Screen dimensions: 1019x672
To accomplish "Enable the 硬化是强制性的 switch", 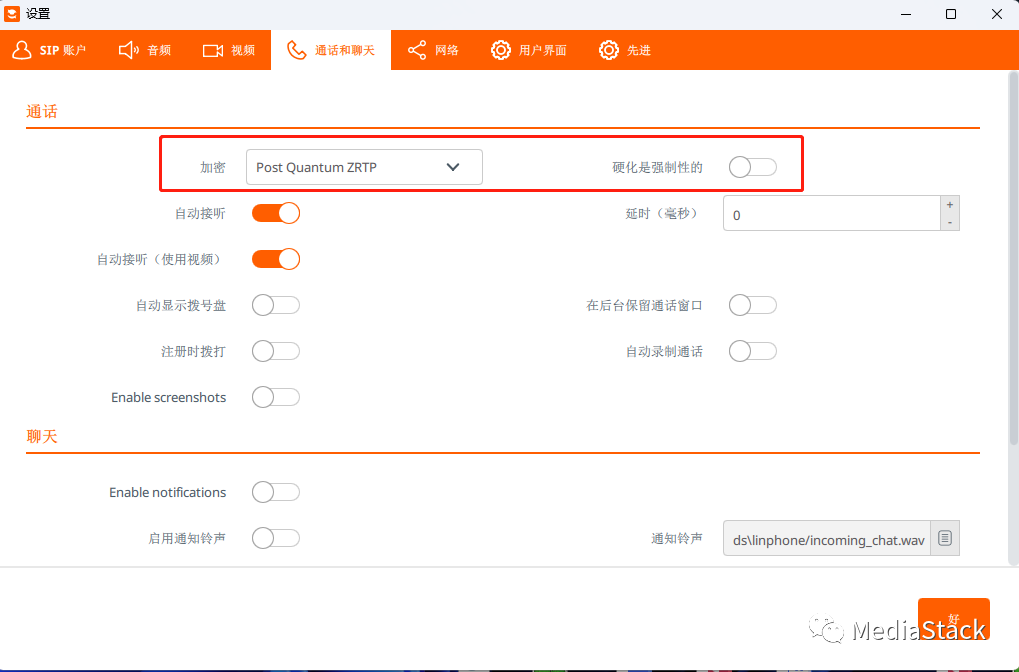I will 752,168.
